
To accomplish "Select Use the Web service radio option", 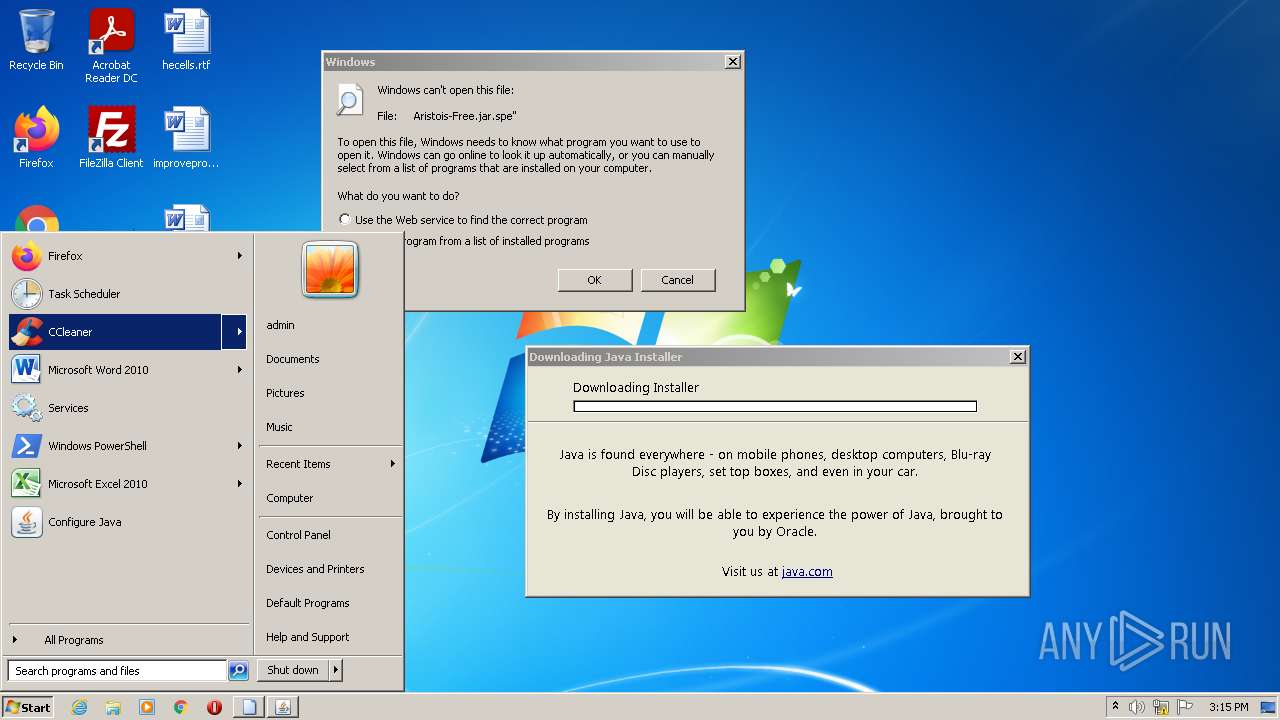I will pyautogui.click(x=345, y=220).
